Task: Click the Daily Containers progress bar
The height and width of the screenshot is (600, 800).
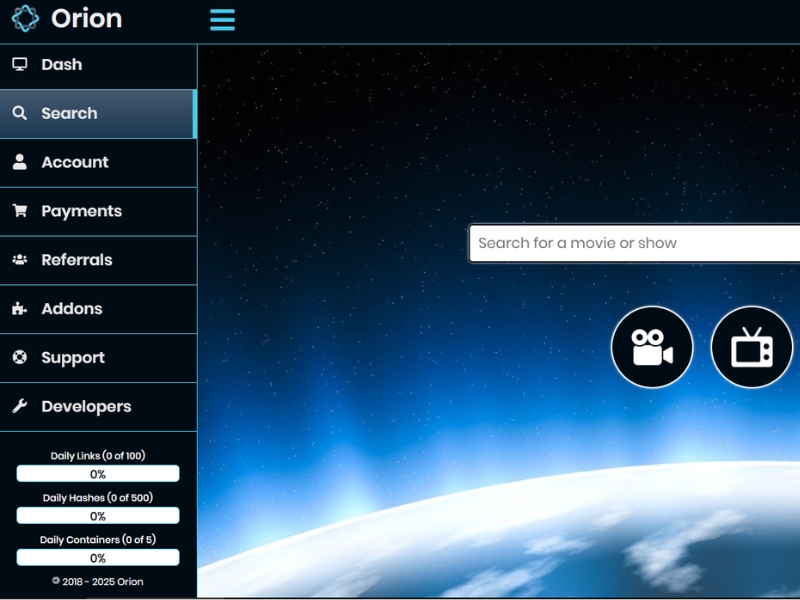Action: tap(98, 558)
